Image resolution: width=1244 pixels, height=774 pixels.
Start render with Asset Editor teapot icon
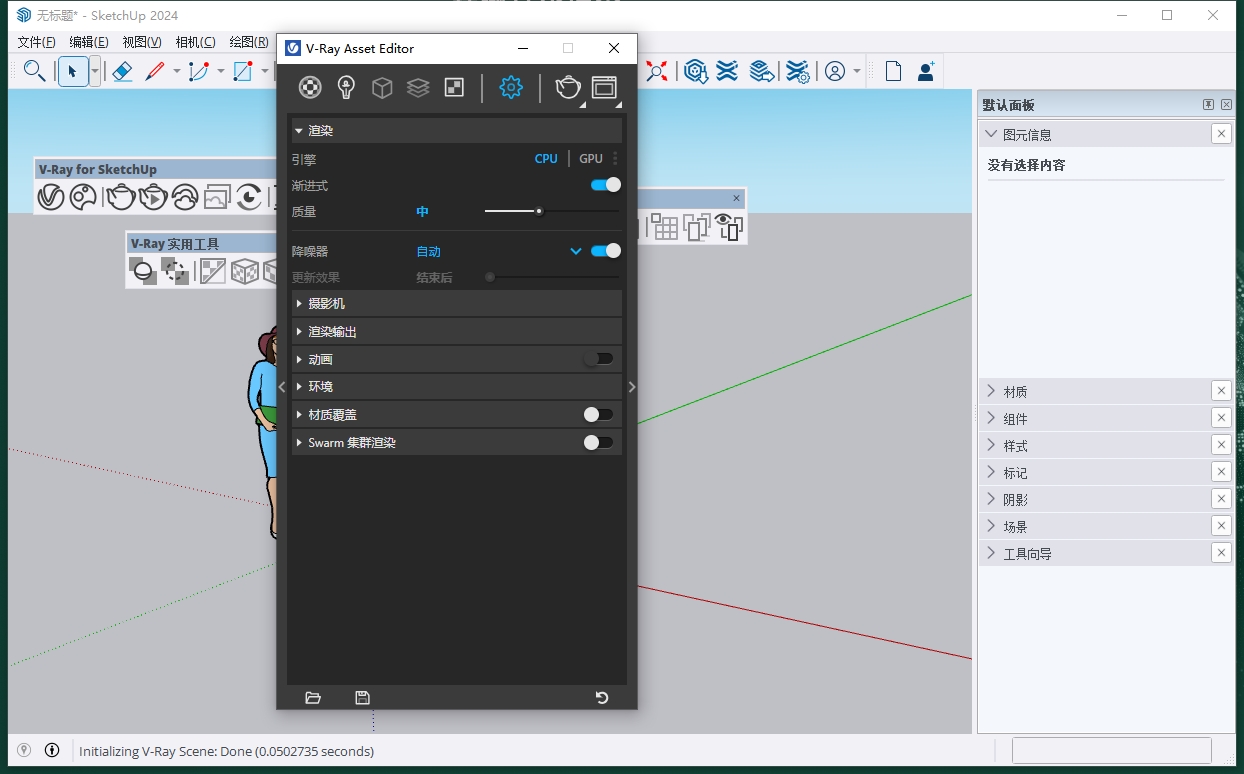[x=567, y=88]
